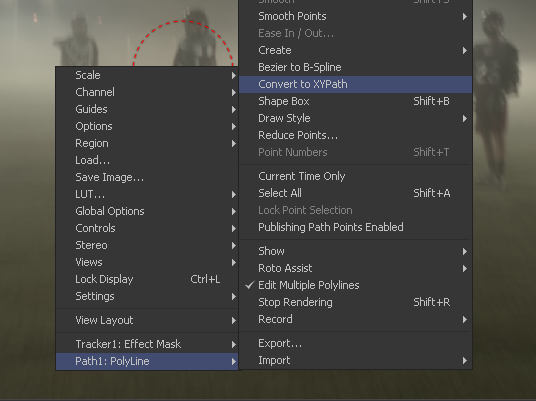Screen dimensions: 536x401
Task: Open Tracker1: Effect Mask submenu
Action: tap(147, 344)
